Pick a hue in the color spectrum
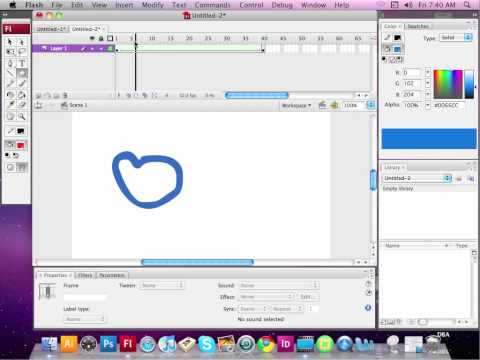This screenshot has height=360, width=480. [x=448, y=84]
